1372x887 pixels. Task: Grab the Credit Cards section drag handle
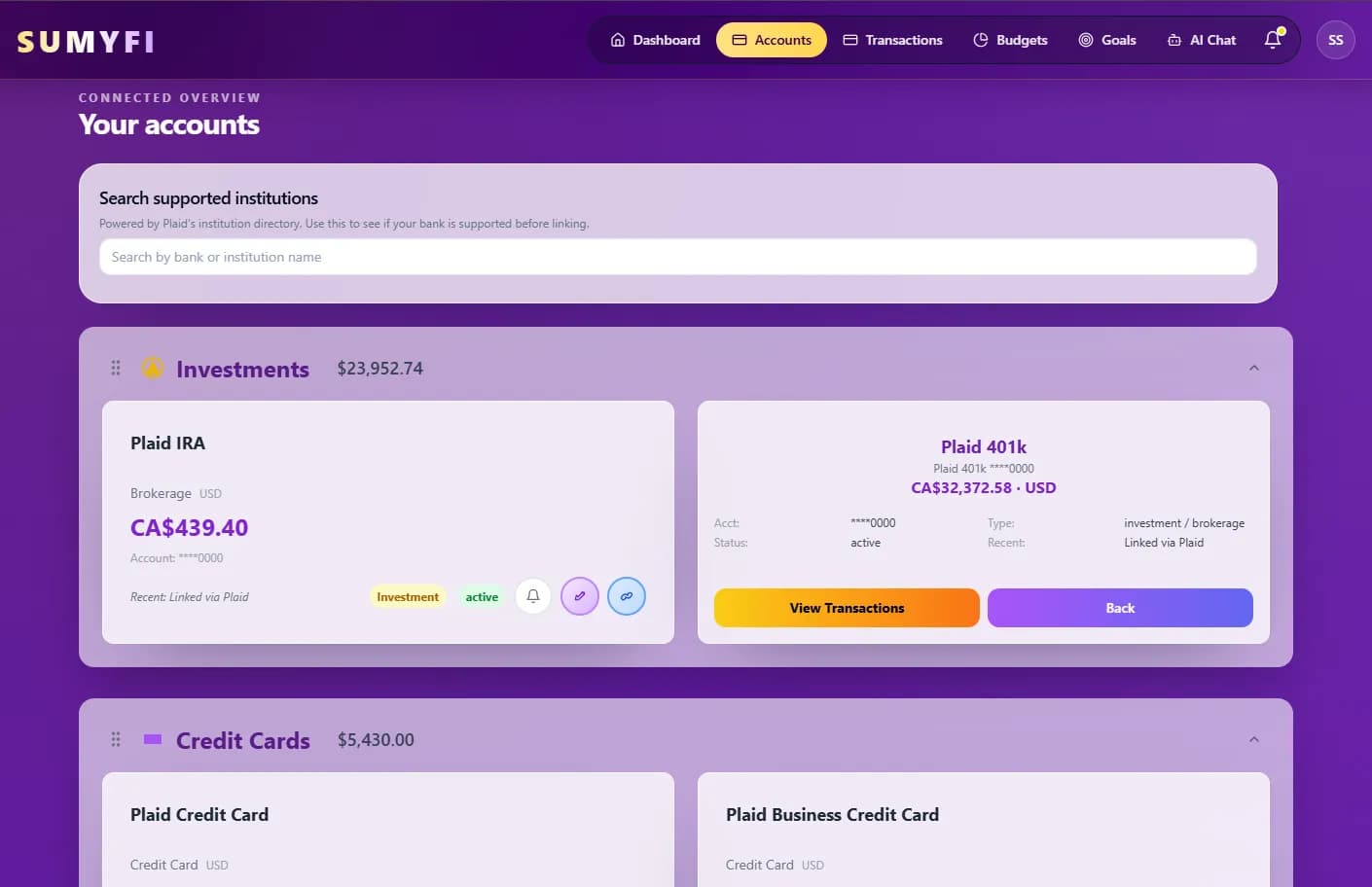coord(116,739)
